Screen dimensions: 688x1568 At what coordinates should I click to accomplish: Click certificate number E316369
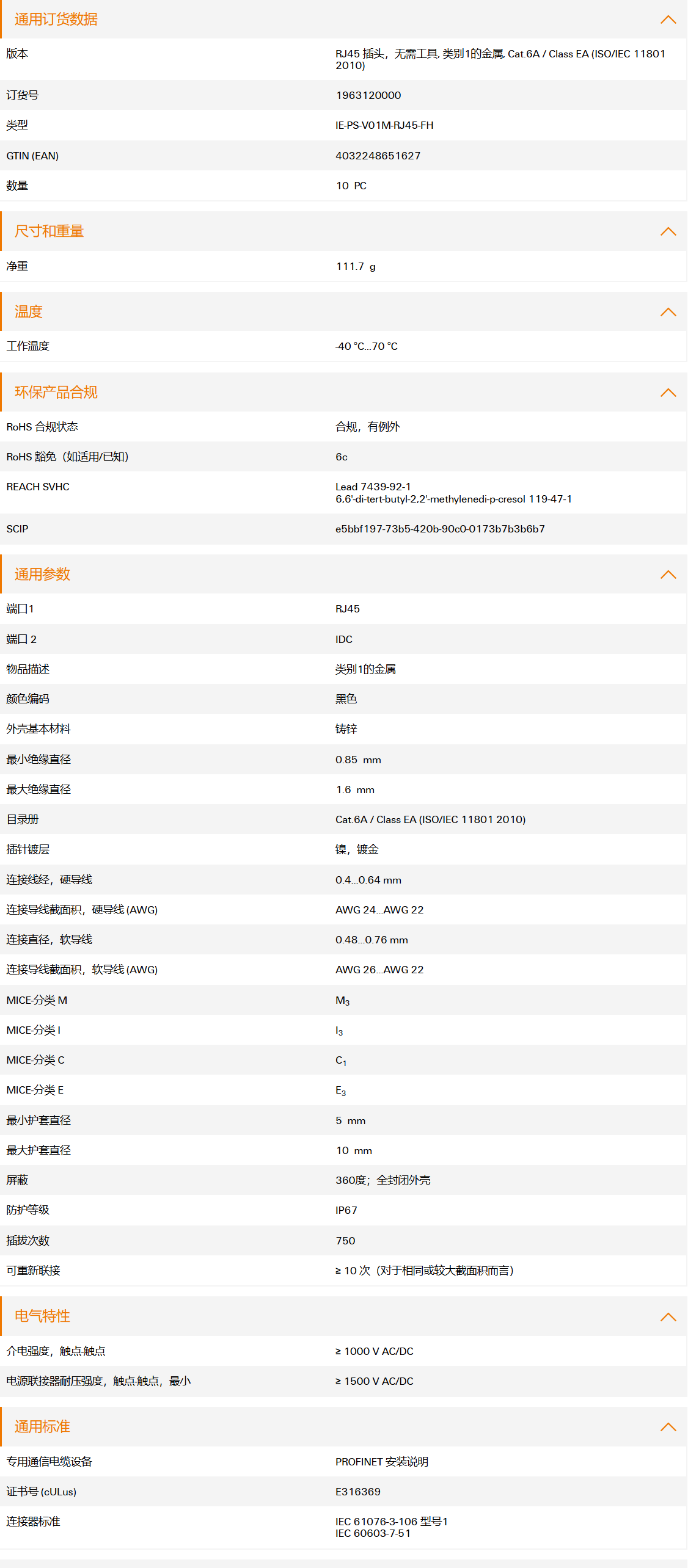click(x=358, y=1492)
